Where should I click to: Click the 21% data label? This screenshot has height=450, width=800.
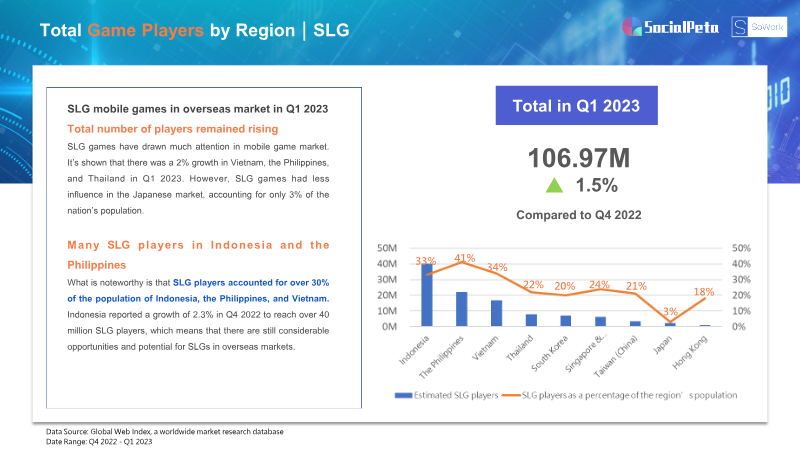coord(636,286)
